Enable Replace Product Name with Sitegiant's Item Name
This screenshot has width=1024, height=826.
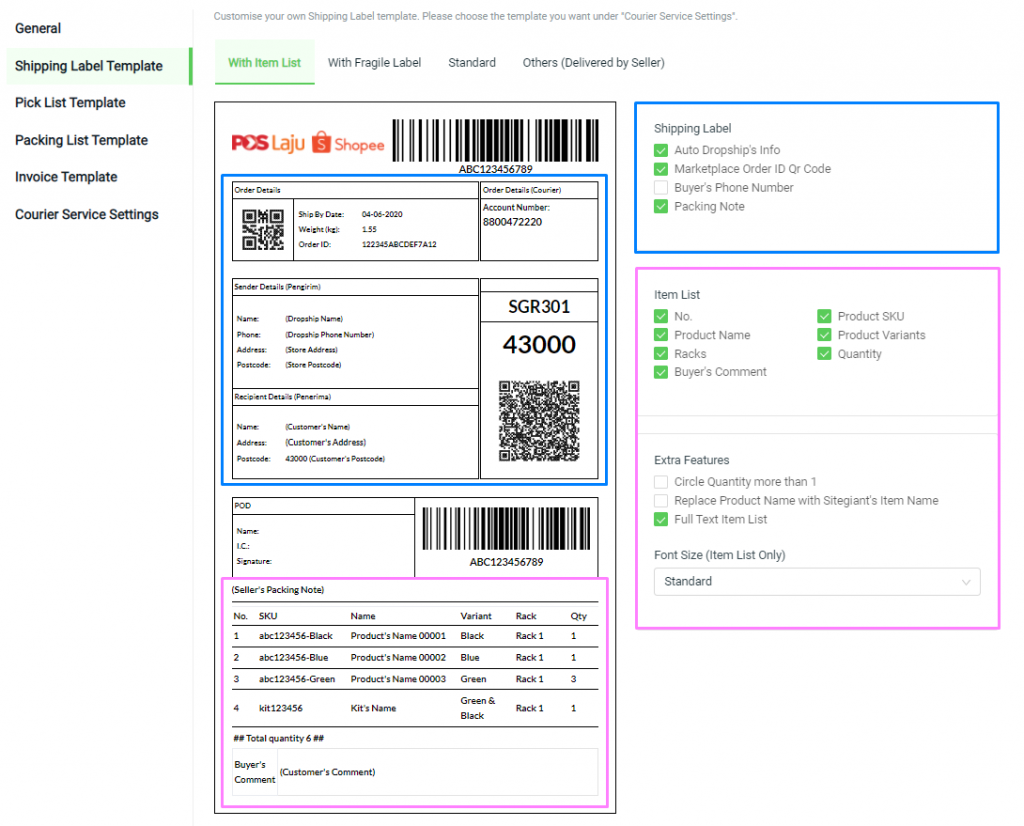tap(661, 501)
